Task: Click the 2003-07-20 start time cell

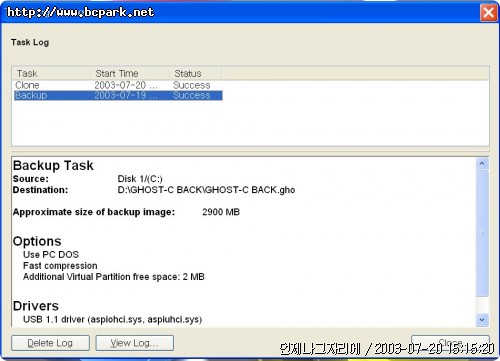Action: tap(126, 85)
